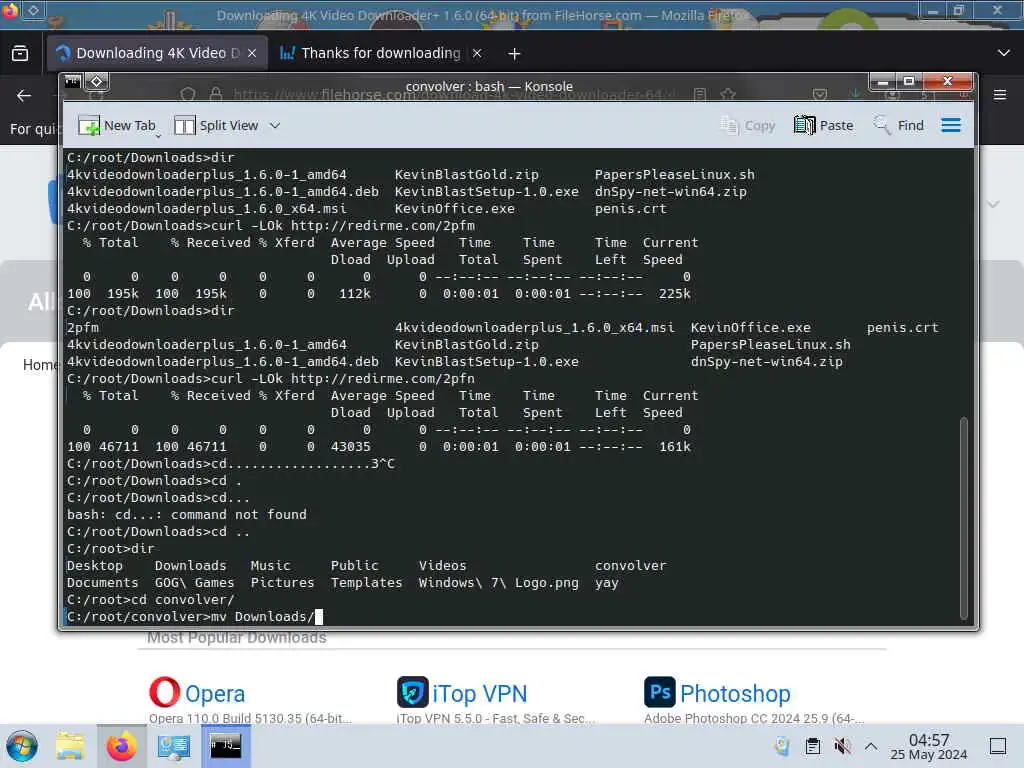This screenshot has width=1024, height=768.
Task: Open the Opera download link
Action: coord(215,694)
